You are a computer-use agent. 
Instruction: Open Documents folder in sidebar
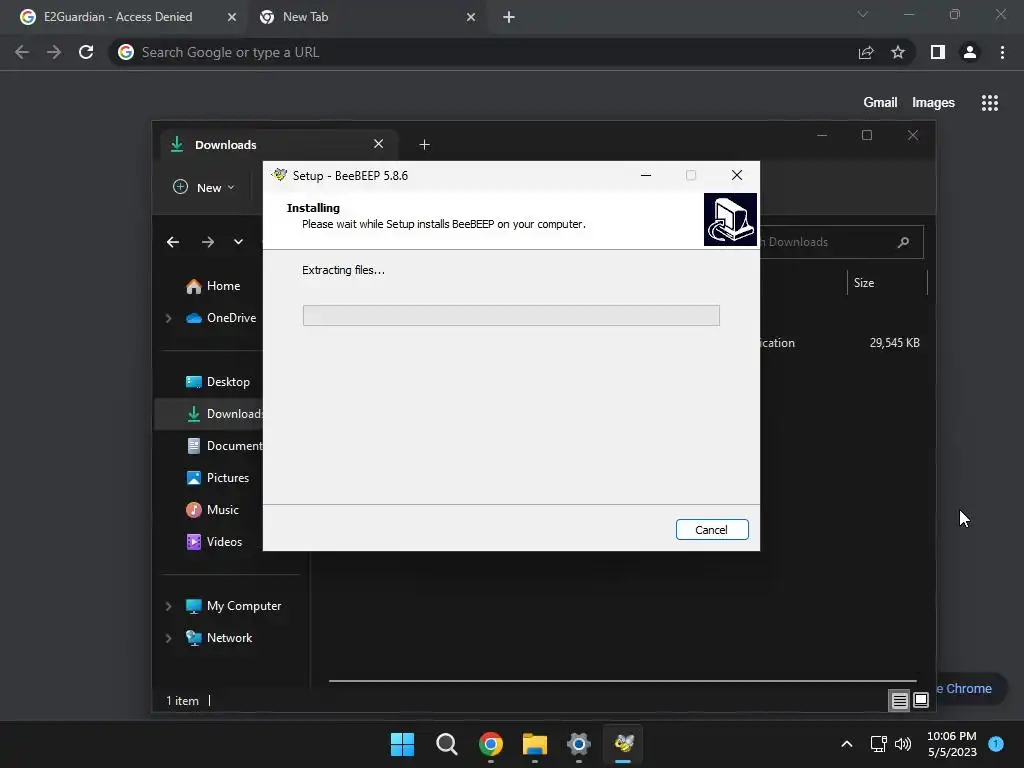(x=223, y=446)
